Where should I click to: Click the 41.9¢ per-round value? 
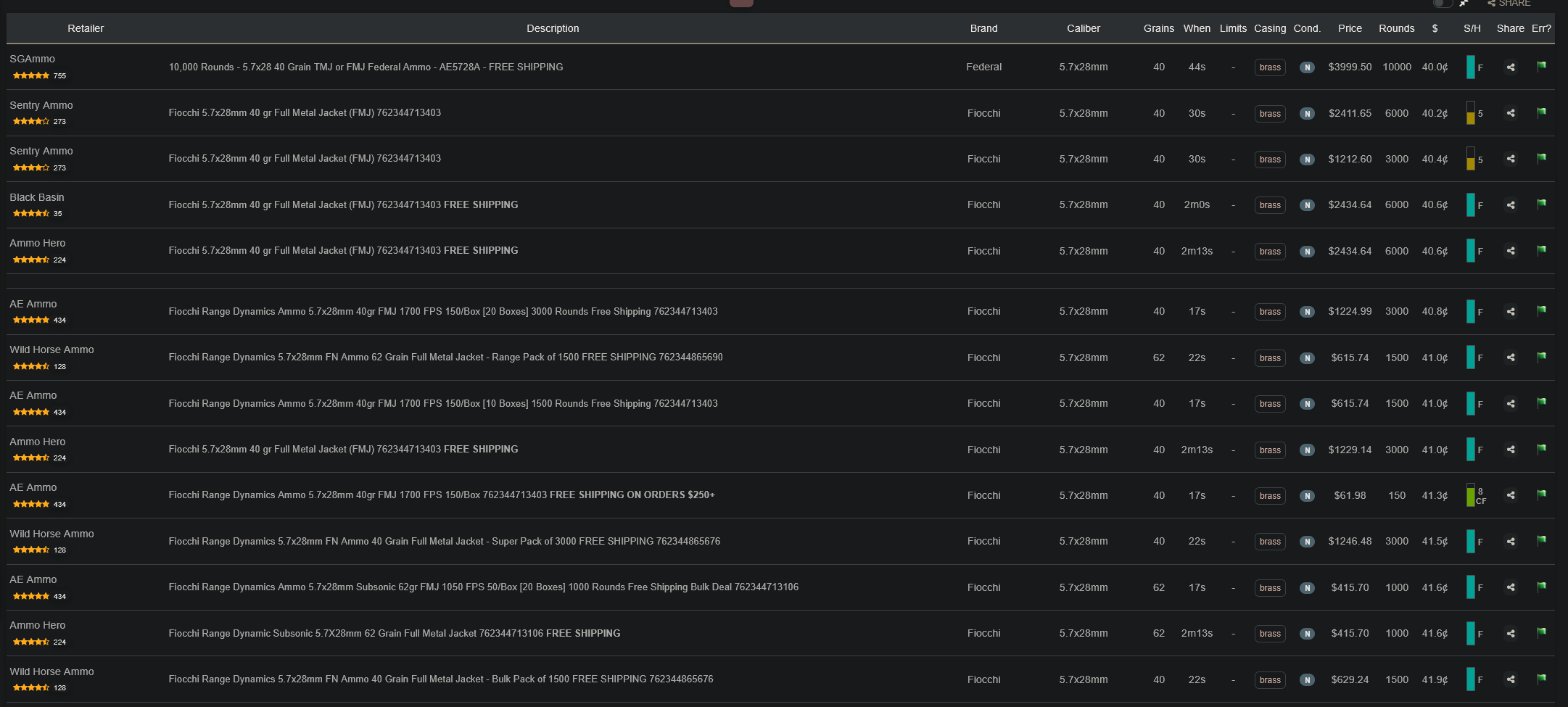click(x=1435, y=679)
